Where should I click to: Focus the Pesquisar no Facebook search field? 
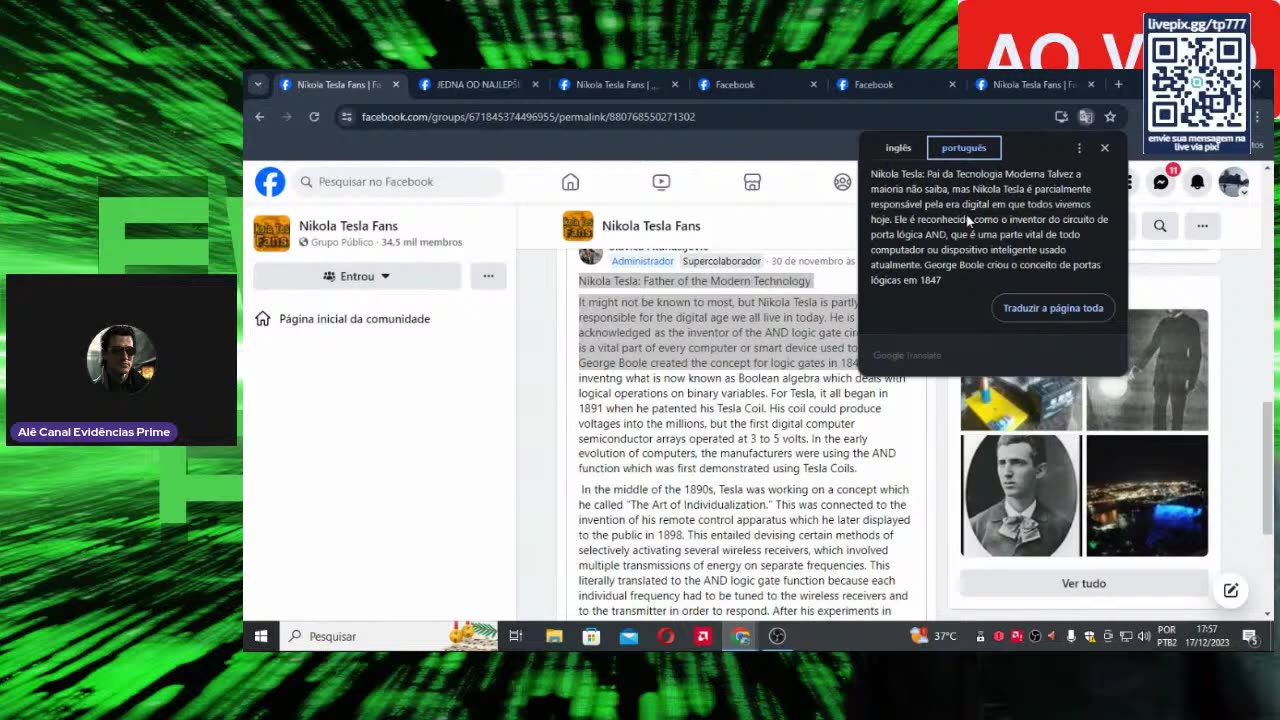(x=399, y=182)
